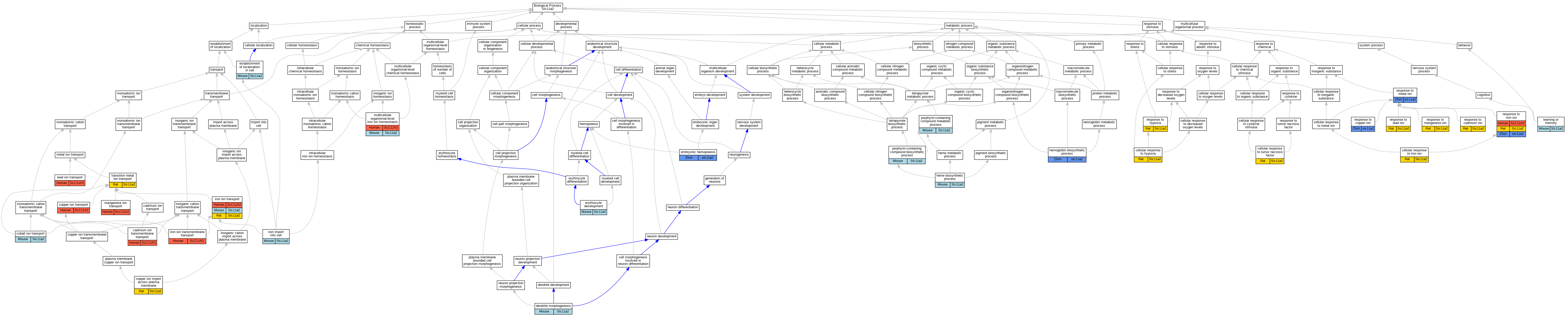Select the 'generation of neurons' node
This screenshot has width=1568, height=317.
coord(715,180)
